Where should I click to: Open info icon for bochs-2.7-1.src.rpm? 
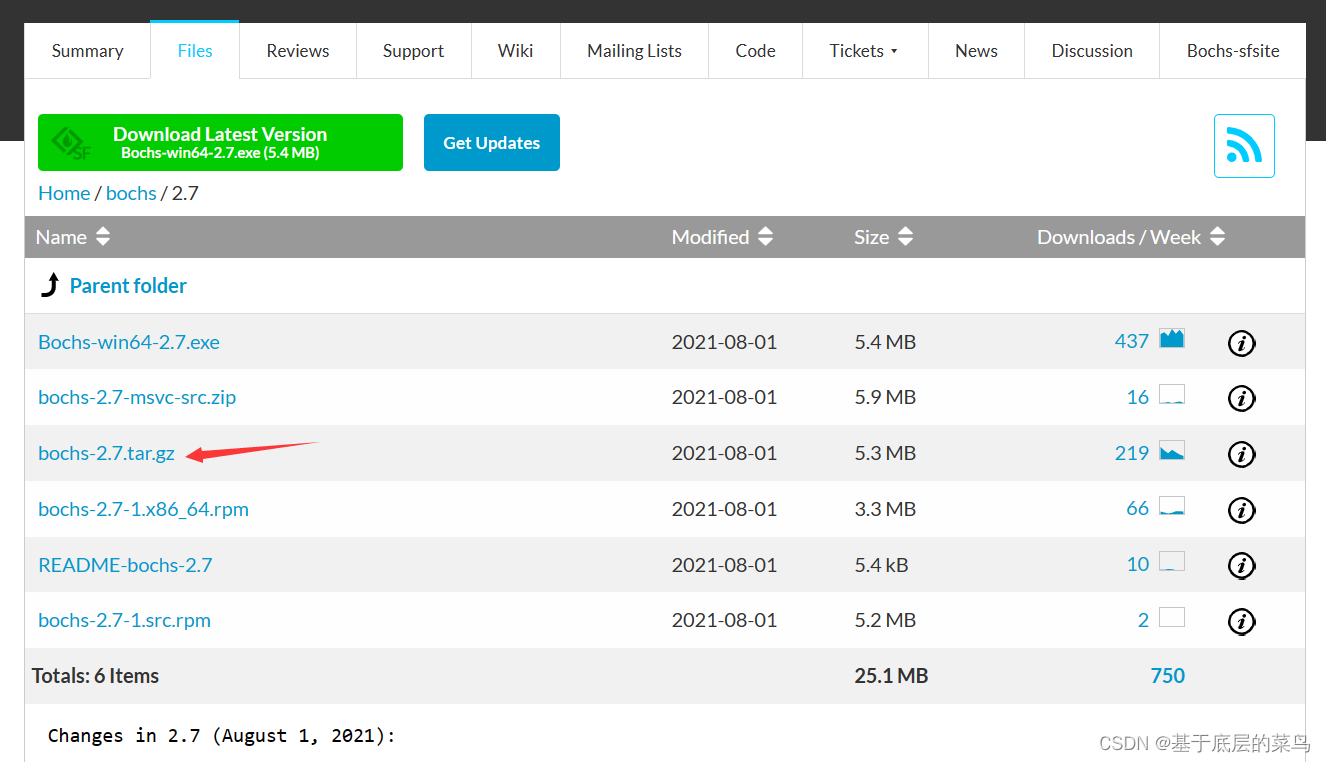[1241, 621]
